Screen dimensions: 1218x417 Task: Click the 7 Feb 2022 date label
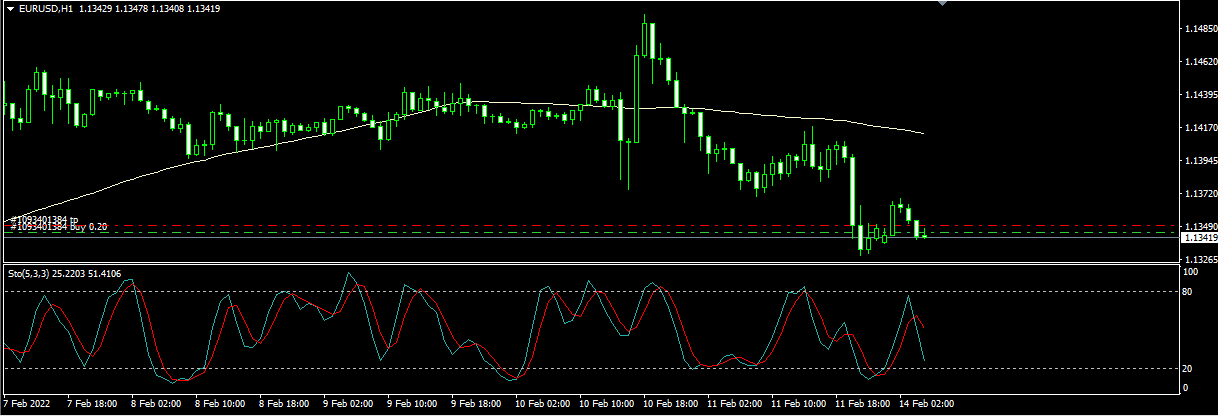(27, 404)
